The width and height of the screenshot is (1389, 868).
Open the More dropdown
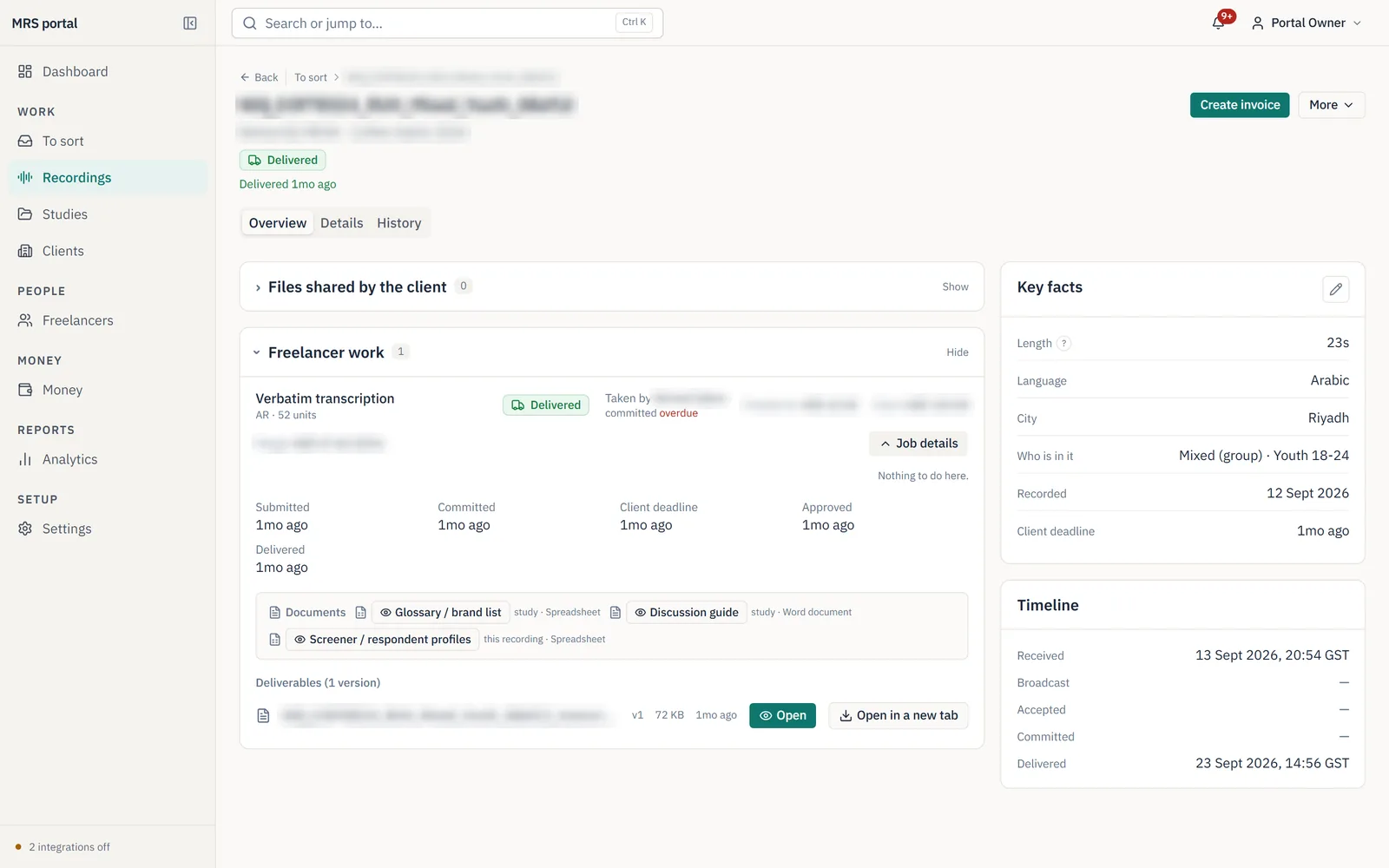1331,105
